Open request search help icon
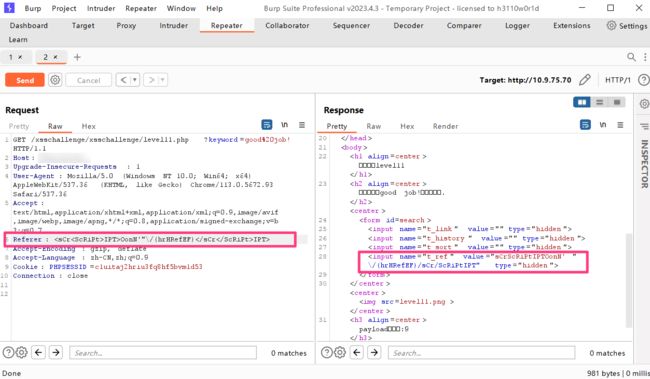Screen dimensions: 650x379 pos(8,352)
